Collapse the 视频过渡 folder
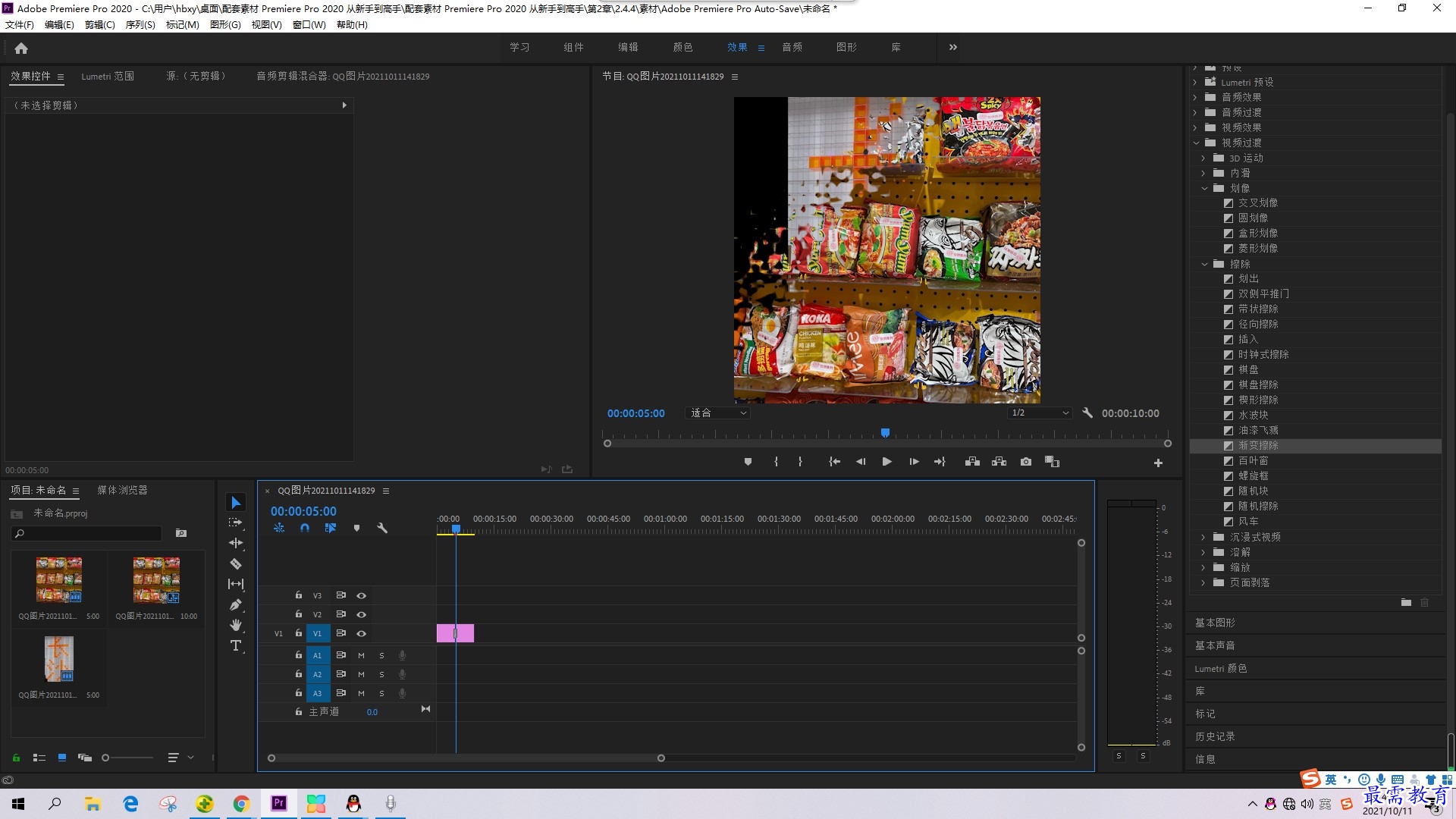The width and height of the screenshot is (1456, 819). coord(1197,143)
